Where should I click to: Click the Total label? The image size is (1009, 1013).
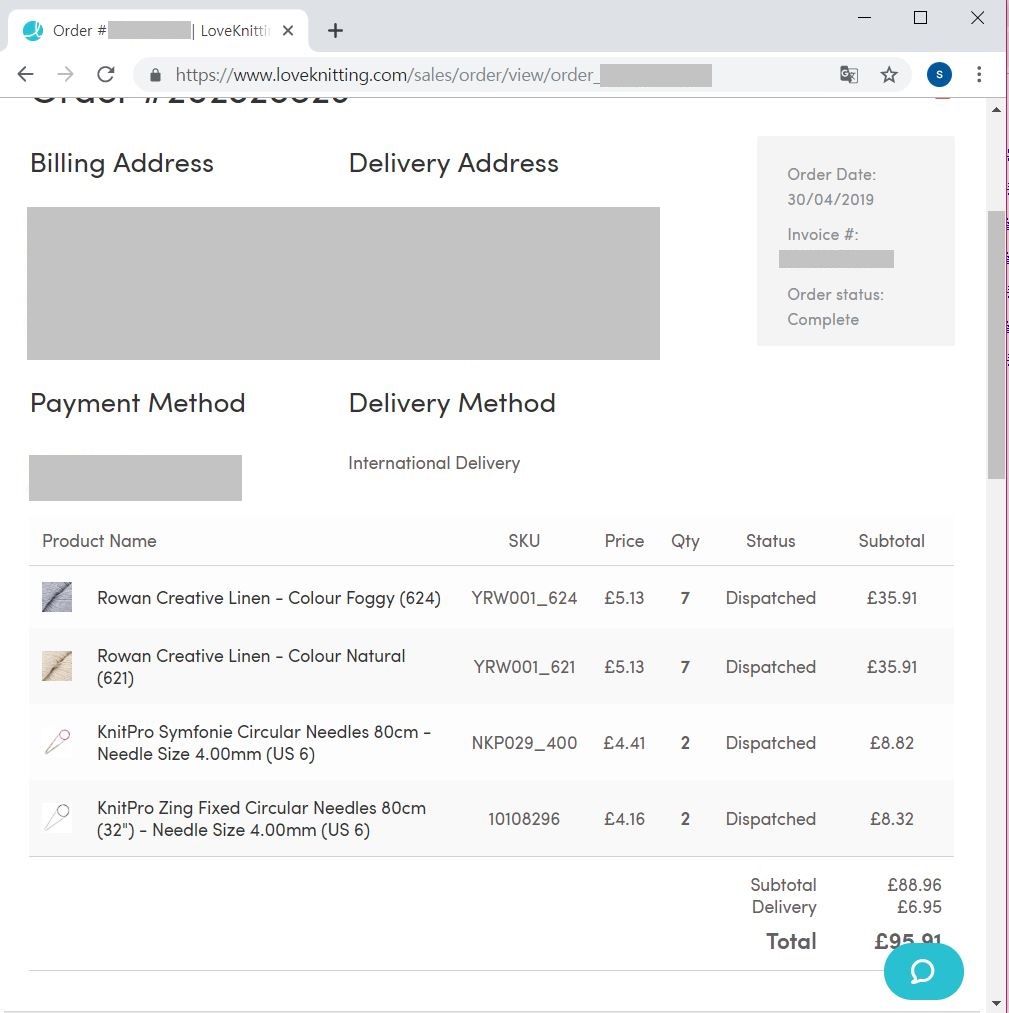791,941
